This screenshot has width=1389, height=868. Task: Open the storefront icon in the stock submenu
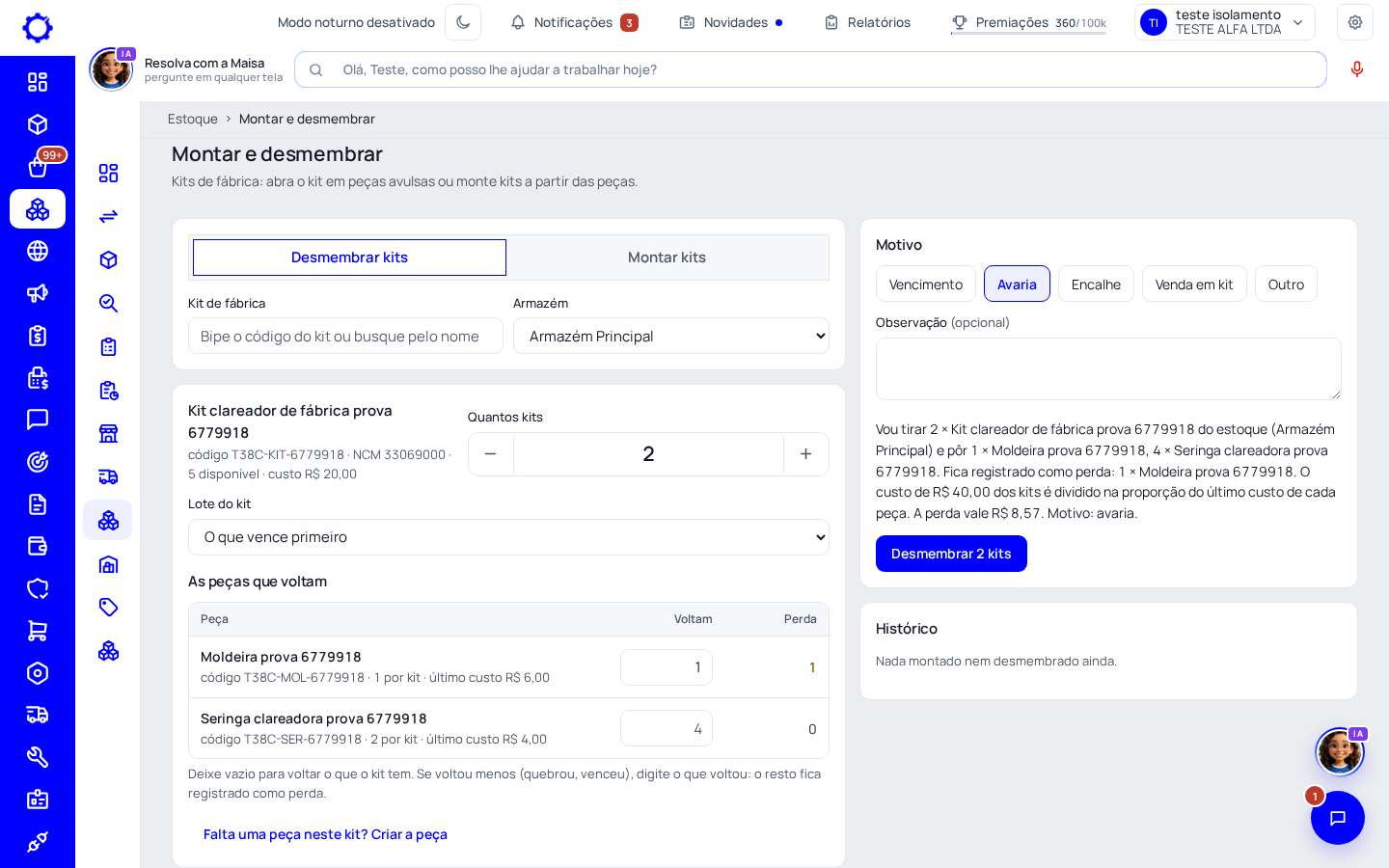(x=108, y=433)
